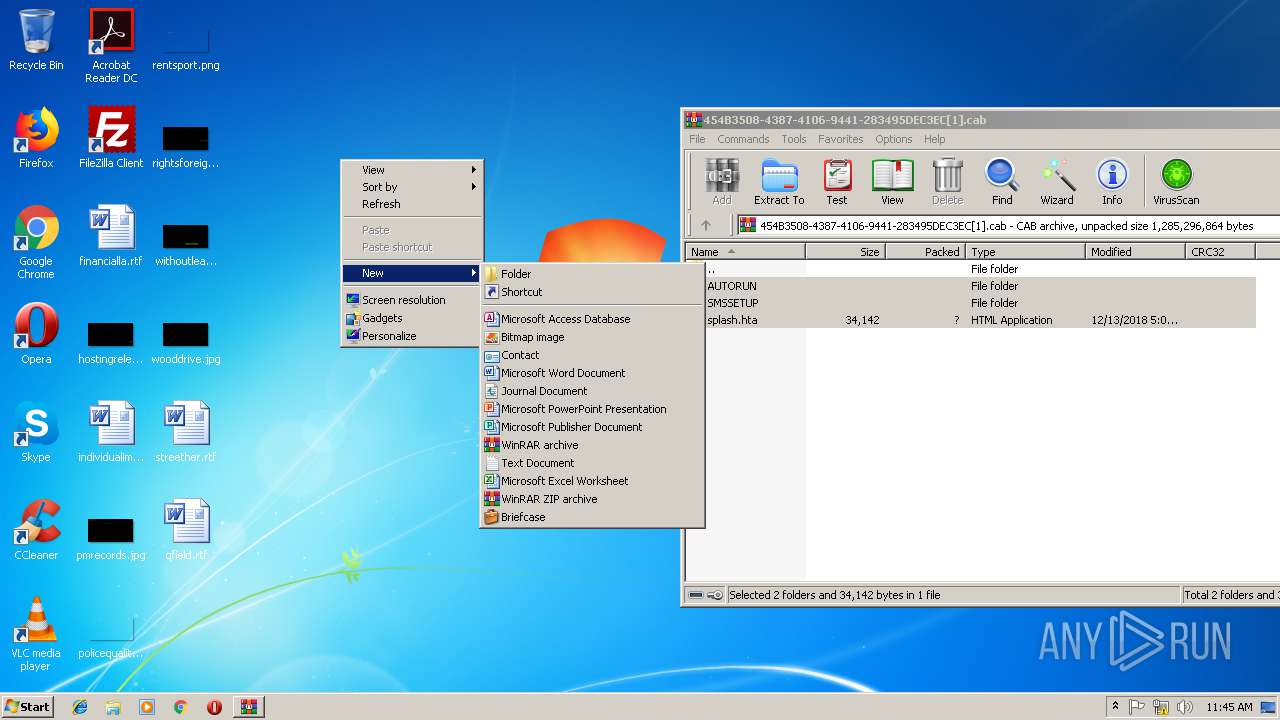
Task: Create a new Microsoft Word Document
Action: coord(592,373)
